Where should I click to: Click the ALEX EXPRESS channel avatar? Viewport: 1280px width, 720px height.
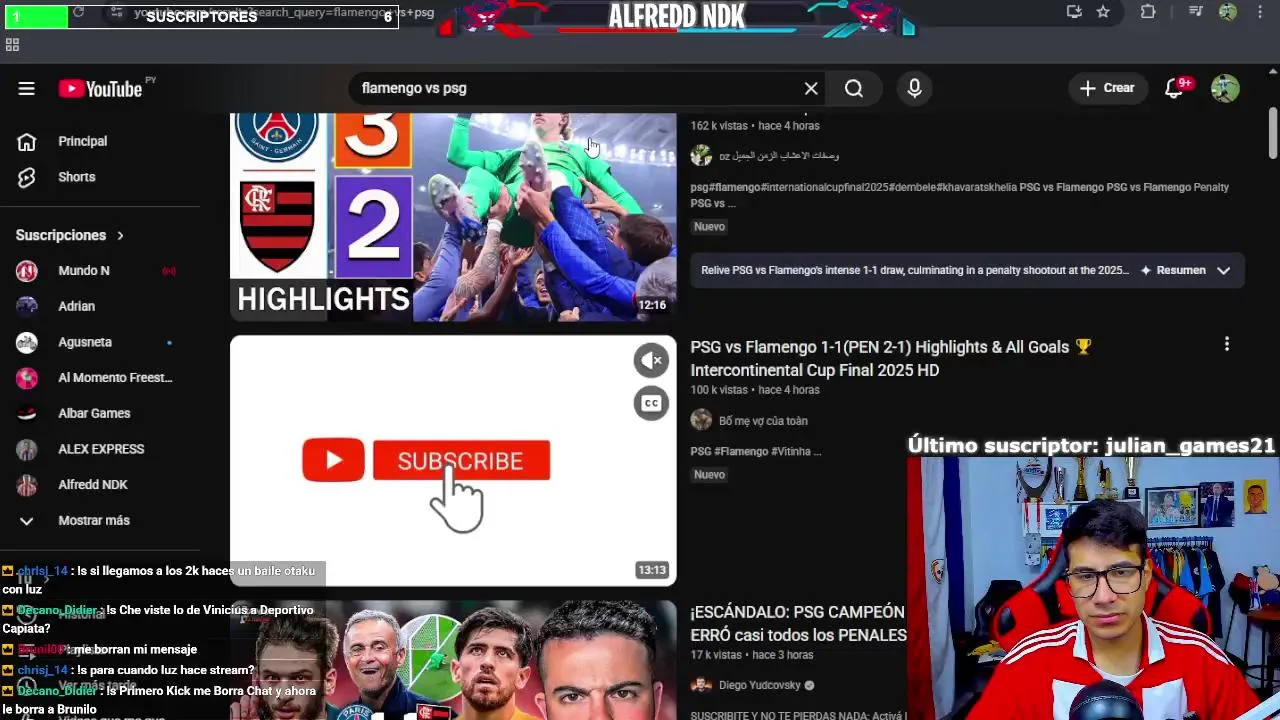click(x=27, y=449)
